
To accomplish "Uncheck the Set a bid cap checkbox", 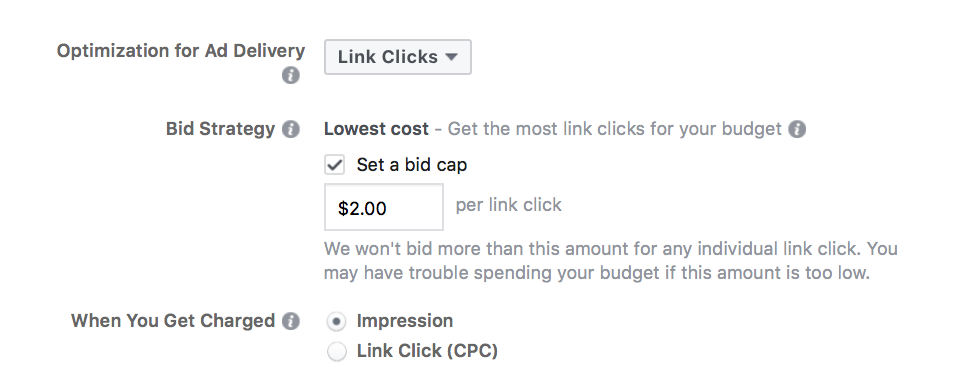I will (335, 165).
